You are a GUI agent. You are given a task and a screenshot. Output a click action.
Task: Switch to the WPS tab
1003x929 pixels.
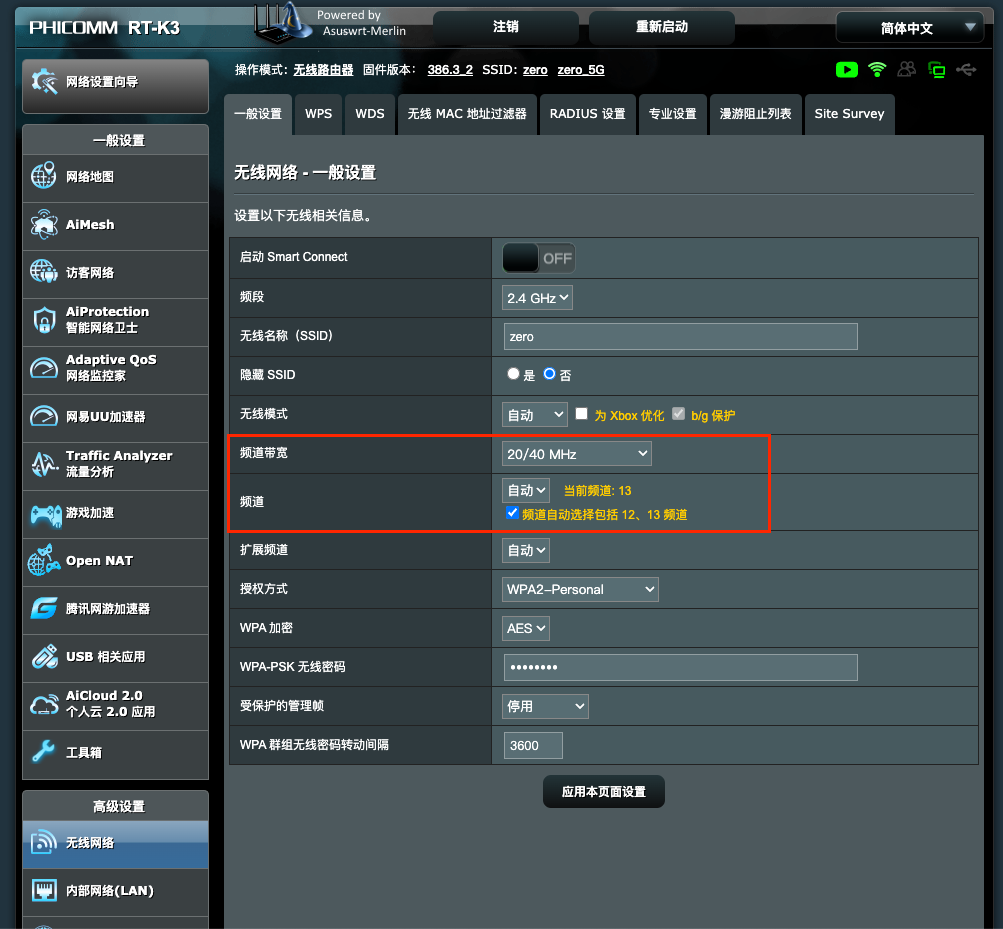[x=319, y=114]
